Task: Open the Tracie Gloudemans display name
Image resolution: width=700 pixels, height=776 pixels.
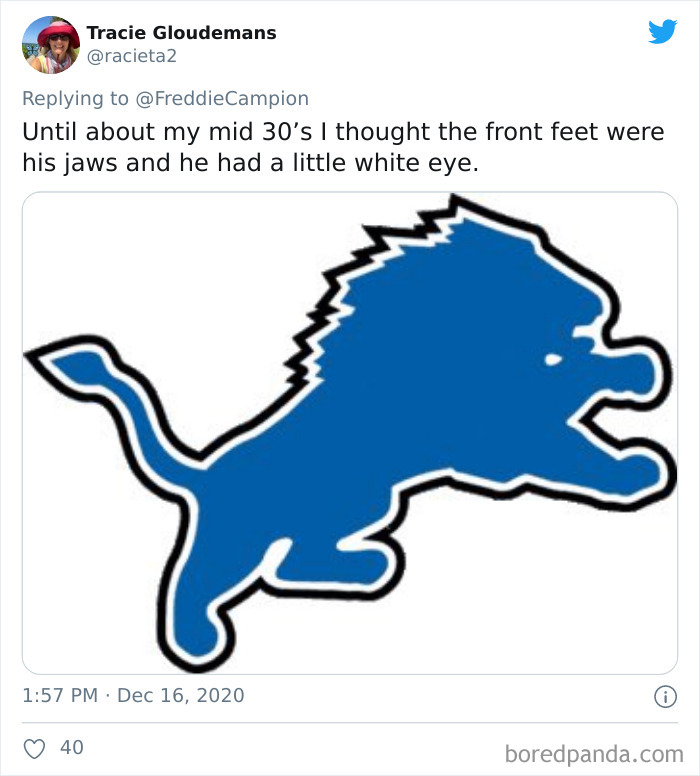Action: (181, 33)
